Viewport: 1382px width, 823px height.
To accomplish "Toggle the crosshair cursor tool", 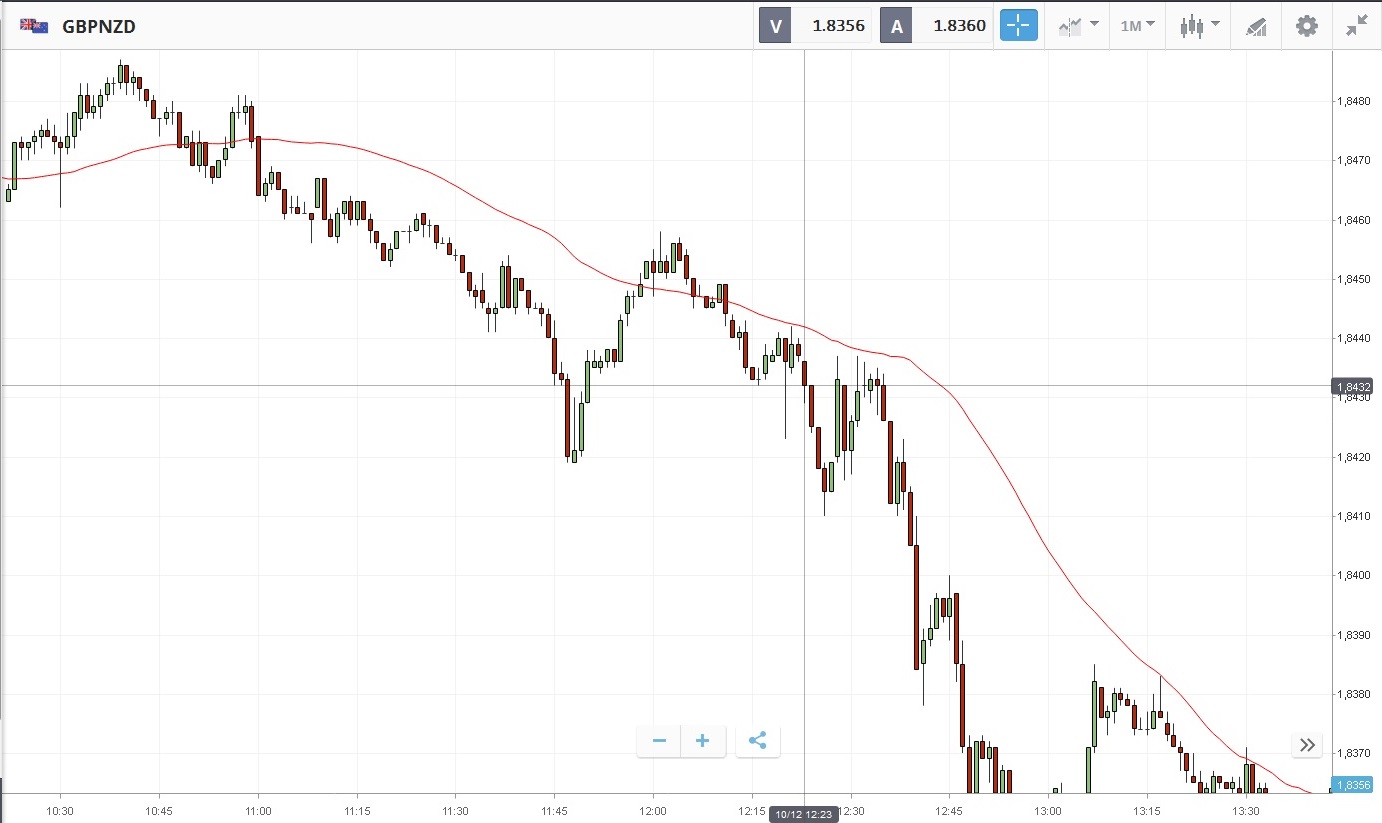I will pos(1018,26).
